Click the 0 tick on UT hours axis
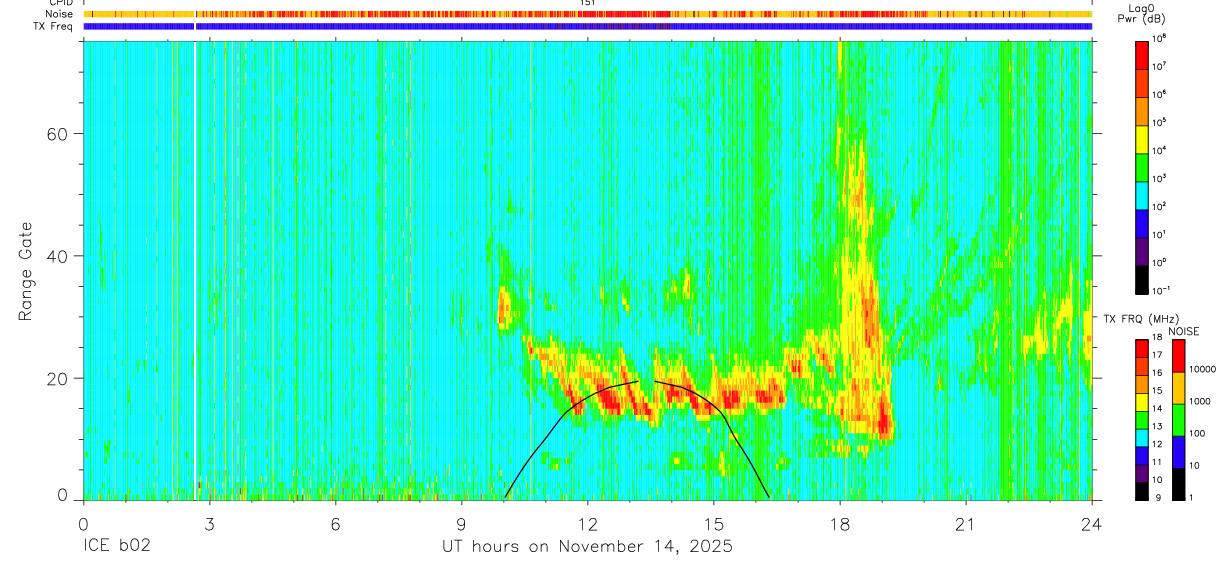Screen dimensions: 1228x567 click(83, 524)
